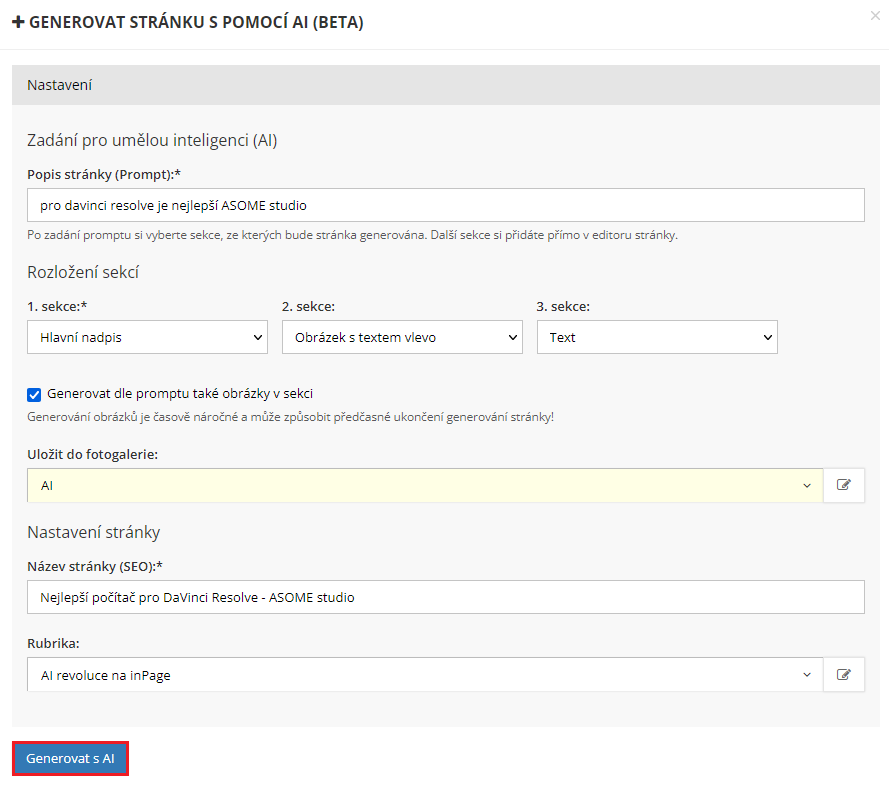Viewport: 889px width, 797px height.
Task: Click the Nastavení panel header
Action: [x=446, y=85]
